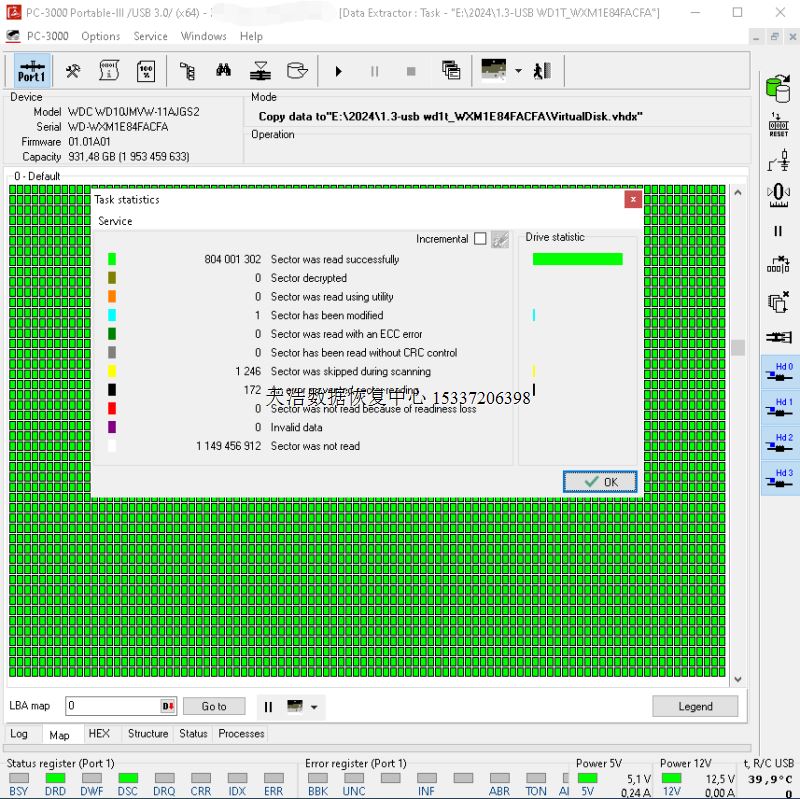Open the hammer and wrench tools icon
The height and width of the screenshot is (799, 800).
coord(73,71)
